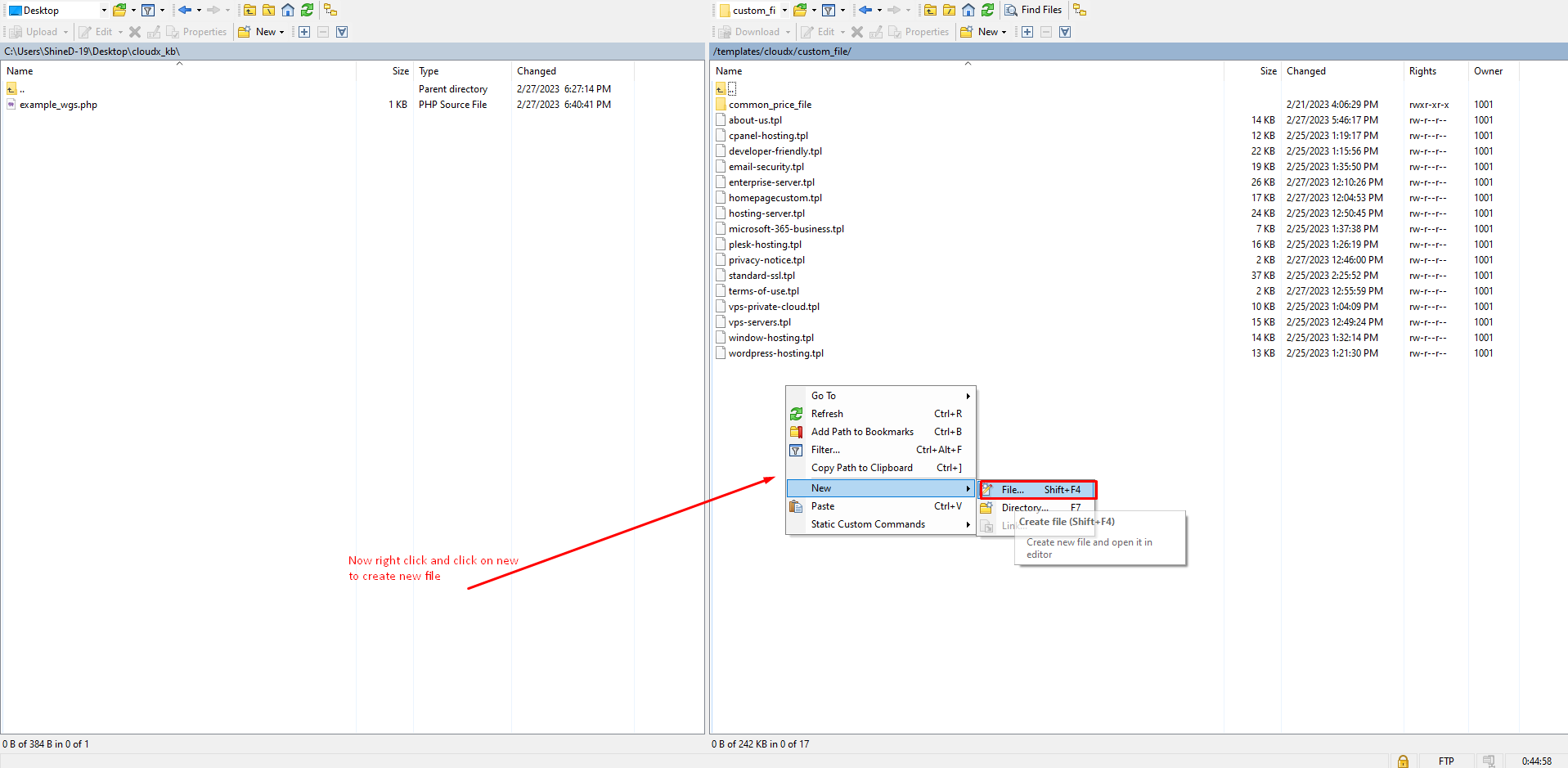Click the Find Files button
This screenshot has height=768, width=1568.
[1034, 10]
